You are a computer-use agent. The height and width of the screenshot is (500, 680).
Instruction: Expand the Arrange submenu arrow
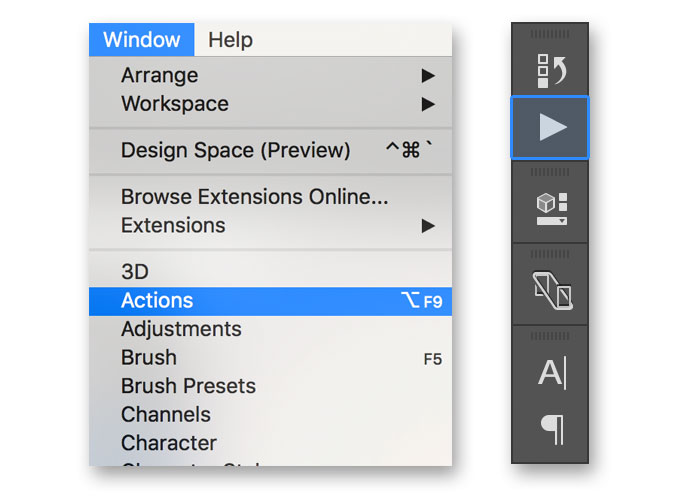tap(428, 76)
